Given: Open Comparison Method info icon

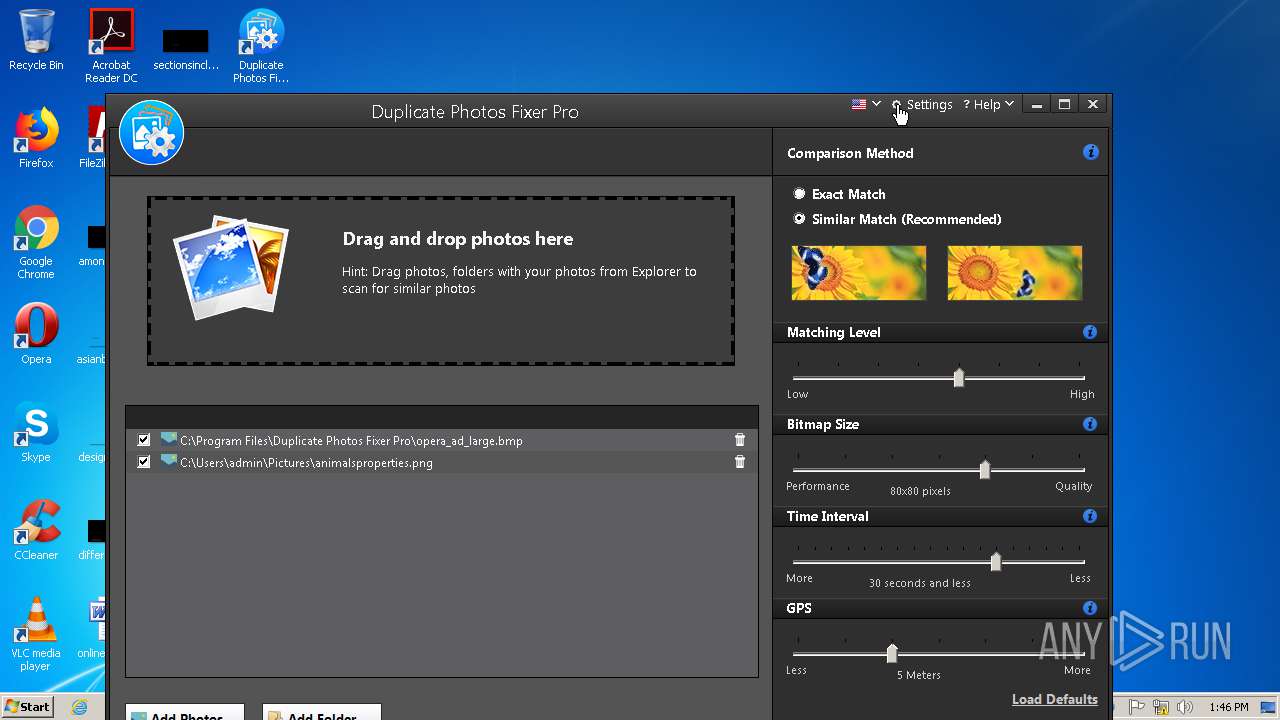Looking at the screenshot, I should [1090, 153].
